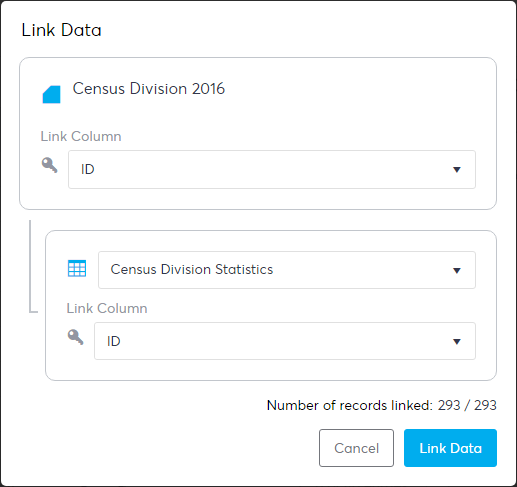Confirm with the blue Link Data button
Viewport: 517px width, 487px height.
tap(450, 448)
